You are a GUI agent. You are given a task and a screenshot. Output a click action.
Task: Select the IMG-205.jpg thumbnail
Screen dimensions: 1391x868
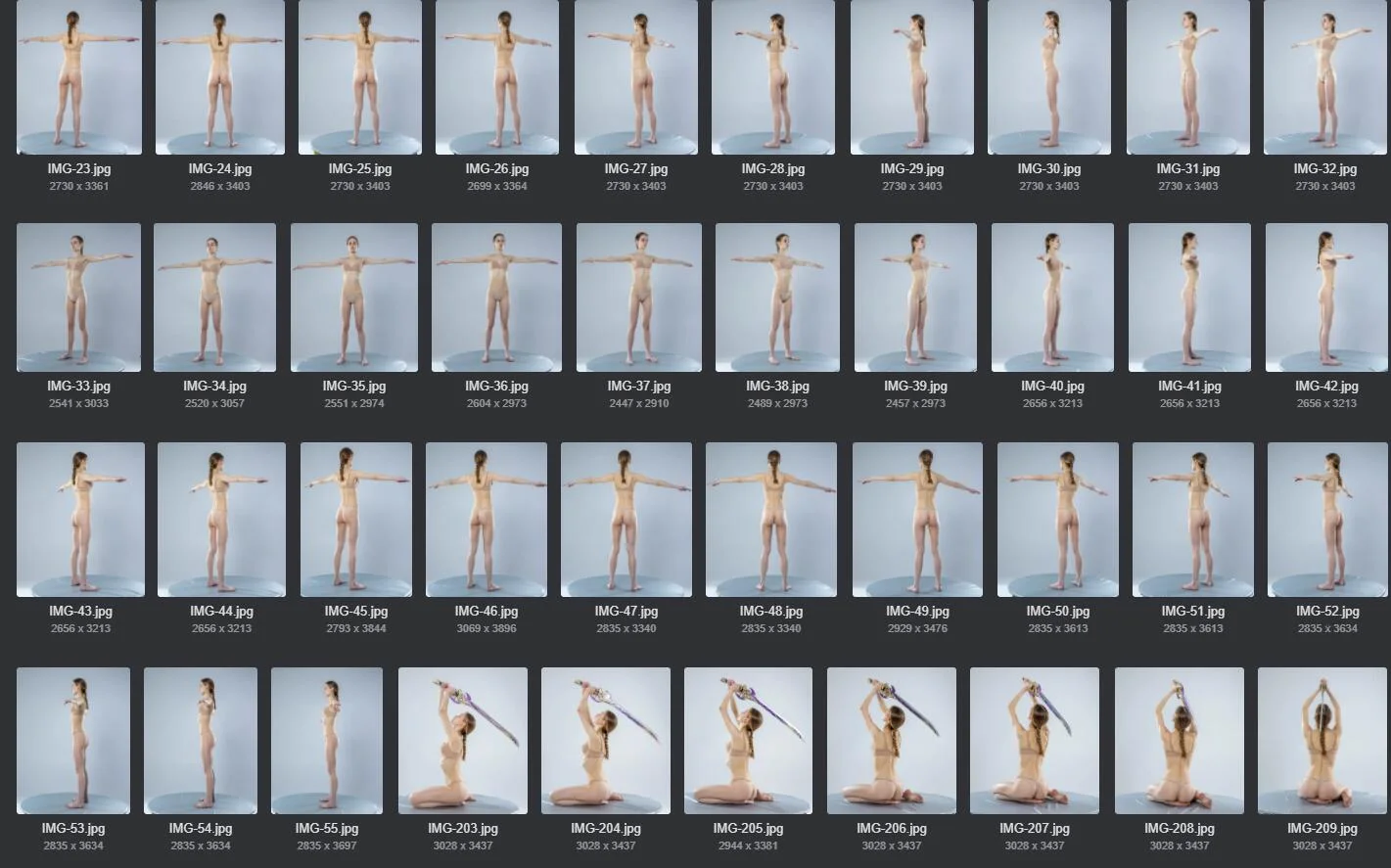tap(748, 741)
